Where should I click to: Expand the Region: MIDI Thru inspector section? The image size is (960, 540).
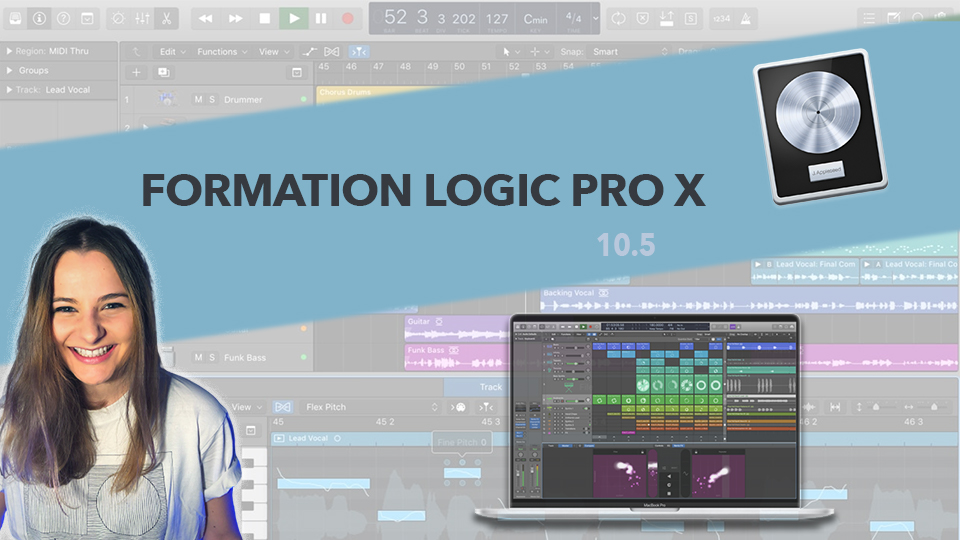(9, 51)
